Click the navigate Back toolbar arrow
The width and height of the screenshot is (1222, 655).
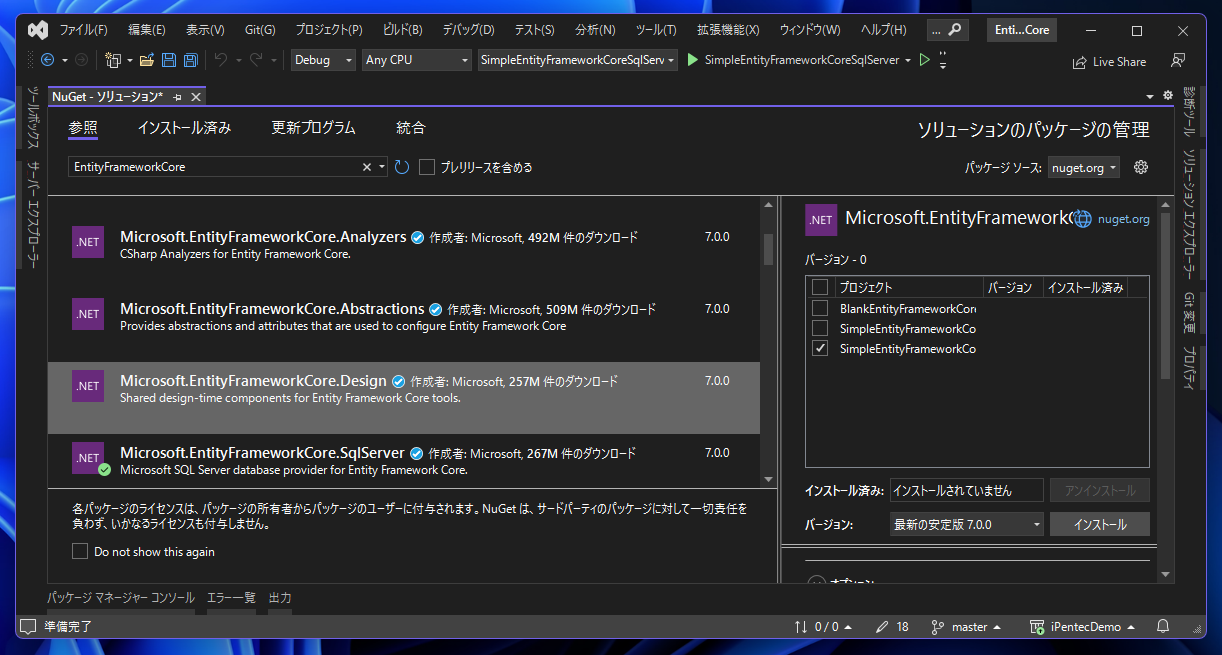pos(48,60)
